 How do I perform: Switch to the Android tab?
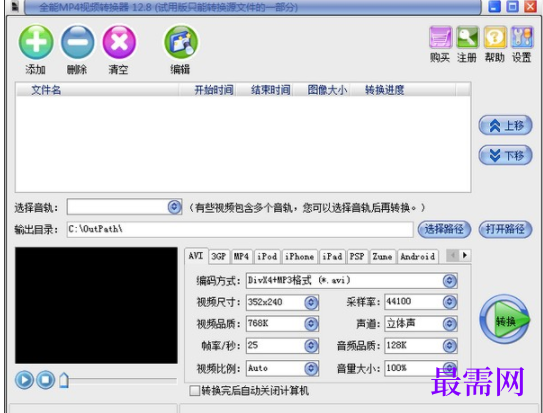[x=418, y=257]
